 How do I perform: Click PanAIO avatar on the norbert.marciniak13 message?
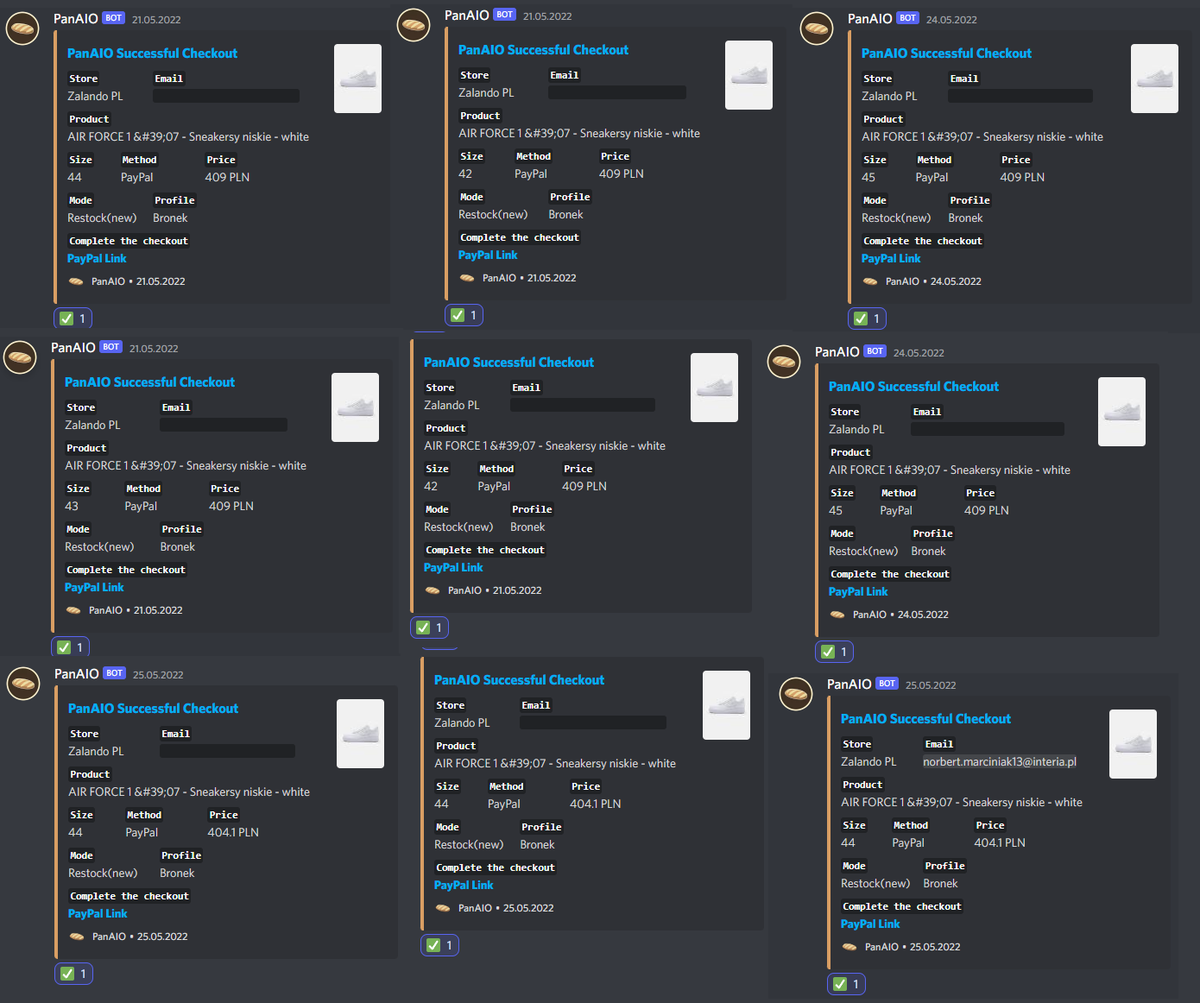797,693
